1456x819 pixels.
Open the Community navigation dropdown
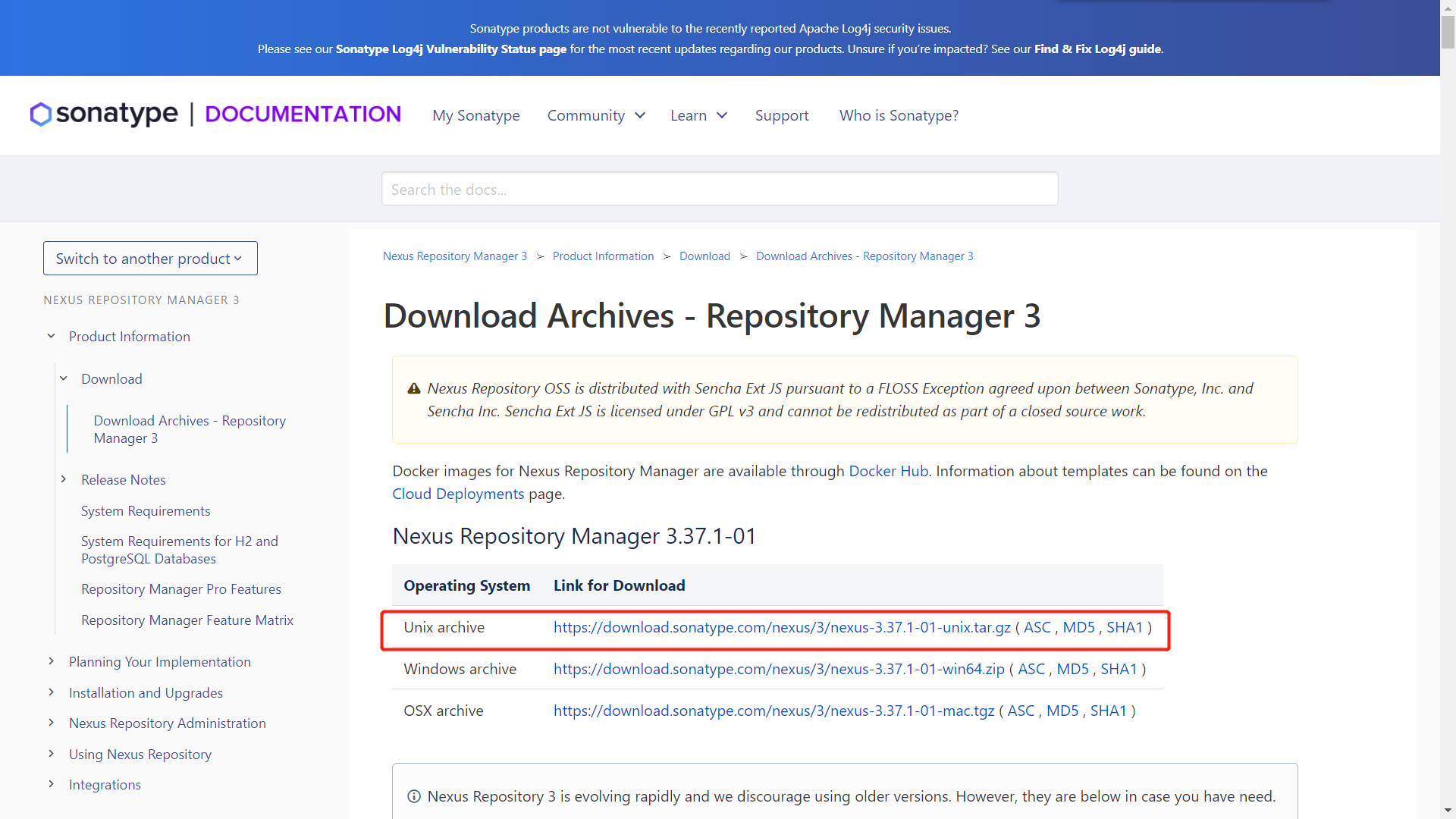(x=596, y=115)
